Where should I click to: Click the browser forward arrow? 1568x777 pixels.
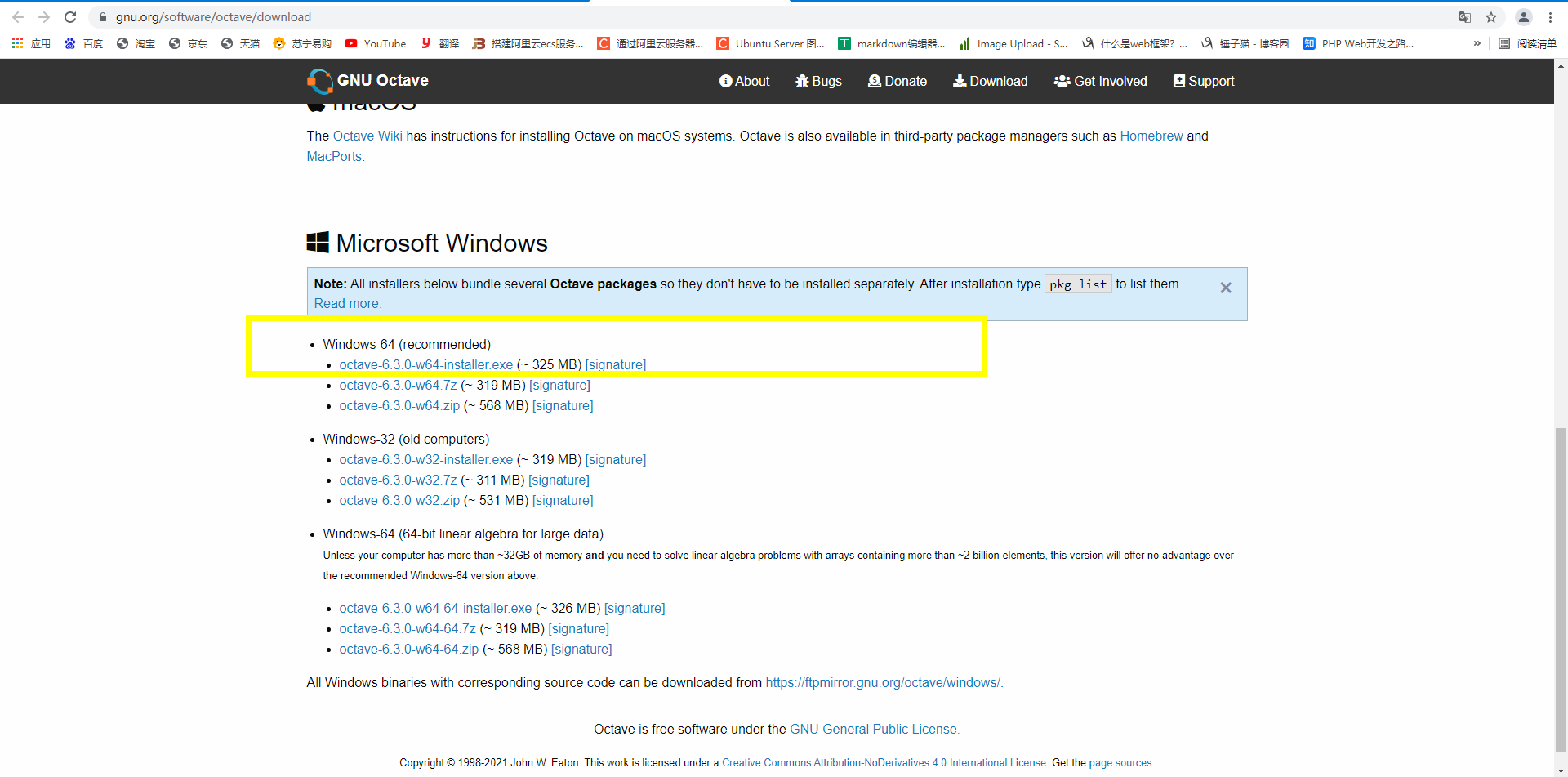pos(44,17)
